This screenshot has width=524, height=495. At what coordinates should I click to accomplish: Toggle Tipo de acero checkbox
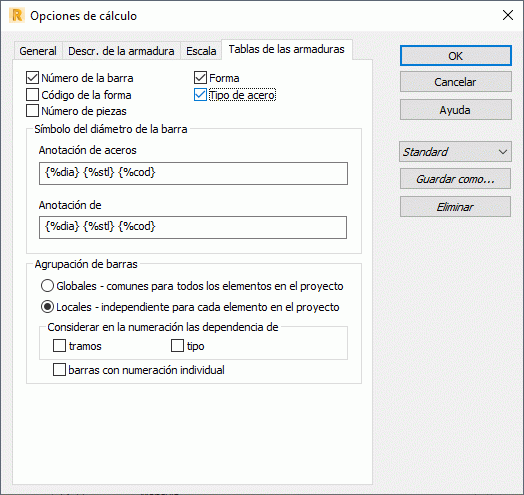(x=200, y=95)
